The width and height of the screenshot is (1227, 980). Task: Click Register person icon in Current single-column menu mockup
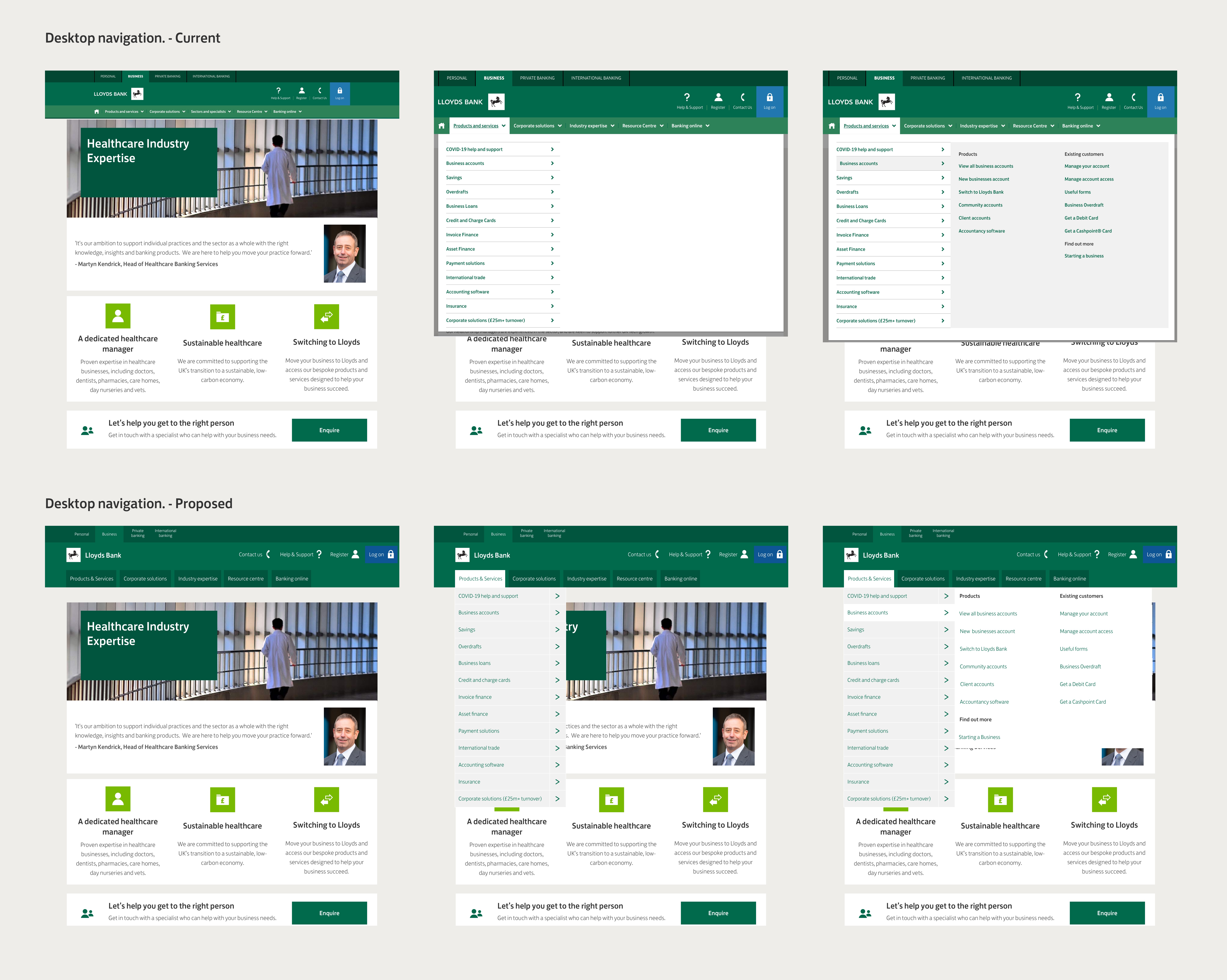click(718, 97)
